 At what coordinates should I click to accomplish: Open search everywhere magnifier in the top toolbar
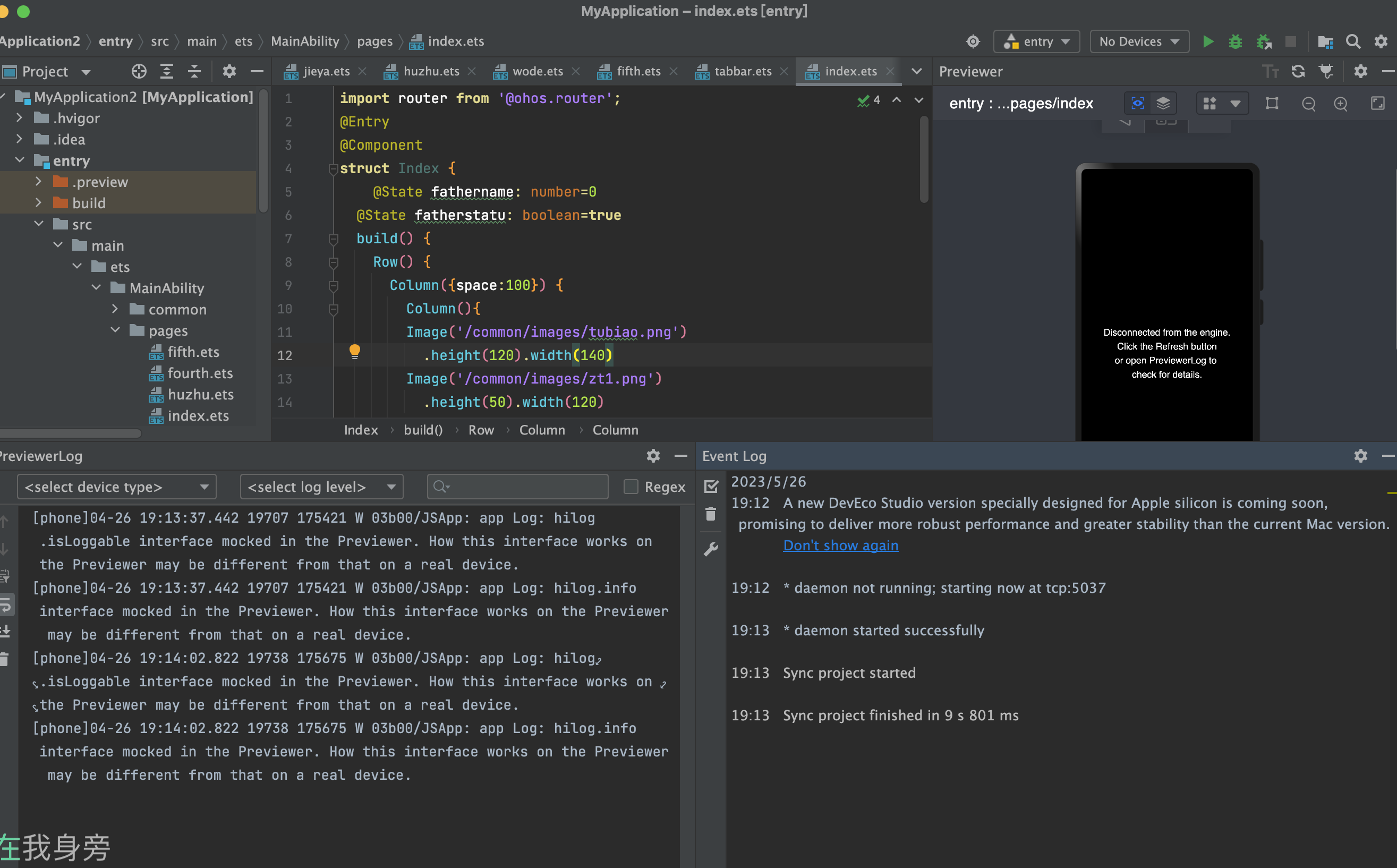1353,41
